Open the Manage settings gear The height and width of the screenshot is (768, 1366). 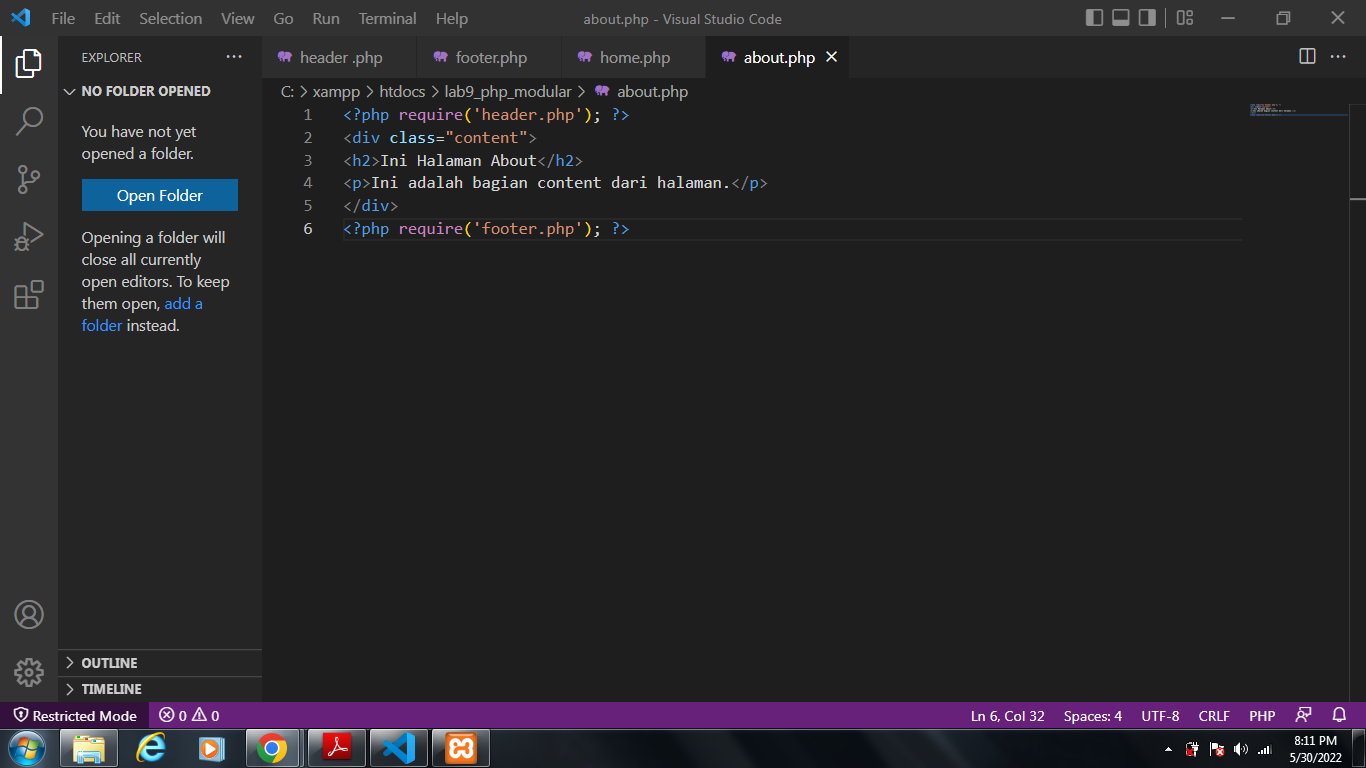(x=29, y=672)
